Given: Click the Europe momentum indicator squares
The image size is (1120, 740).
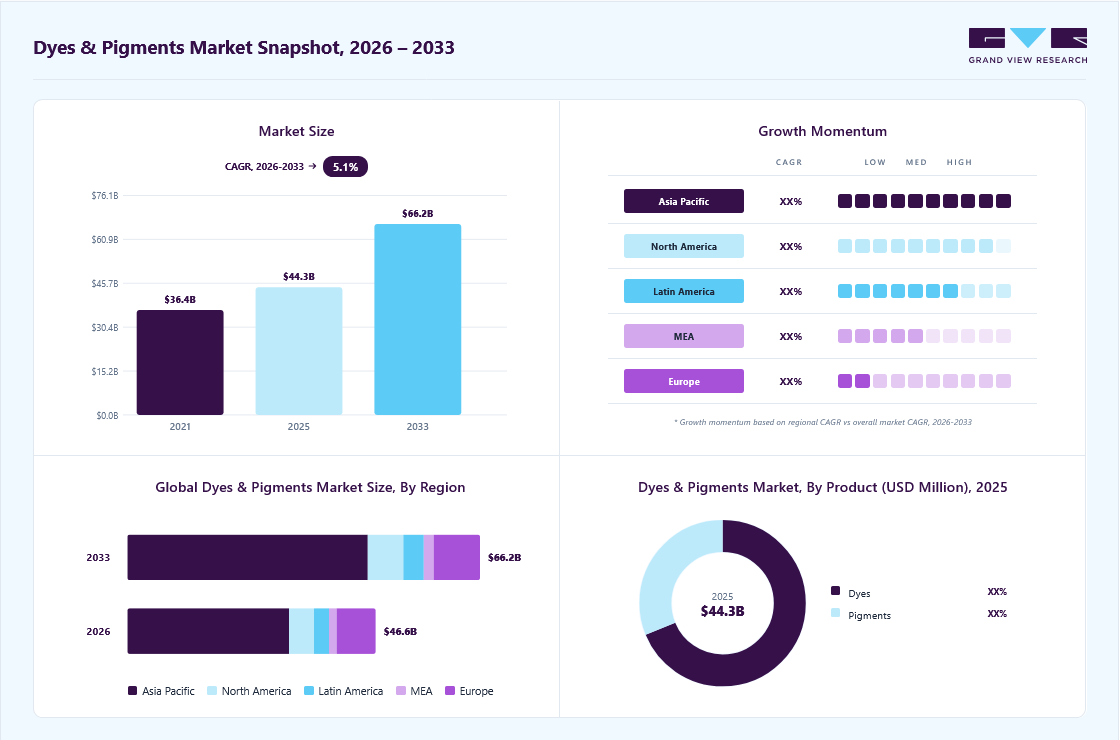Looking at the screenshot, I should click(924, 381).
